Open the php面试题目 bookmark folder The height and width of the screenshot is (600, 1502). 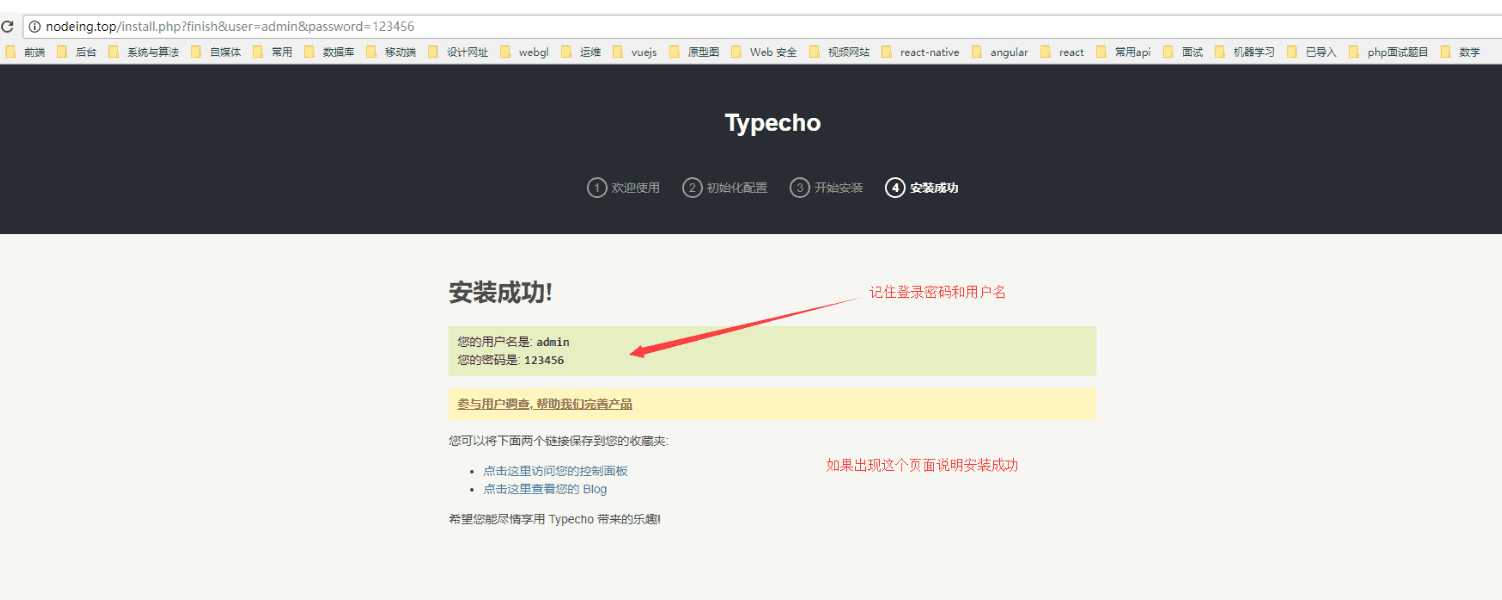(x=1388, y=52)
